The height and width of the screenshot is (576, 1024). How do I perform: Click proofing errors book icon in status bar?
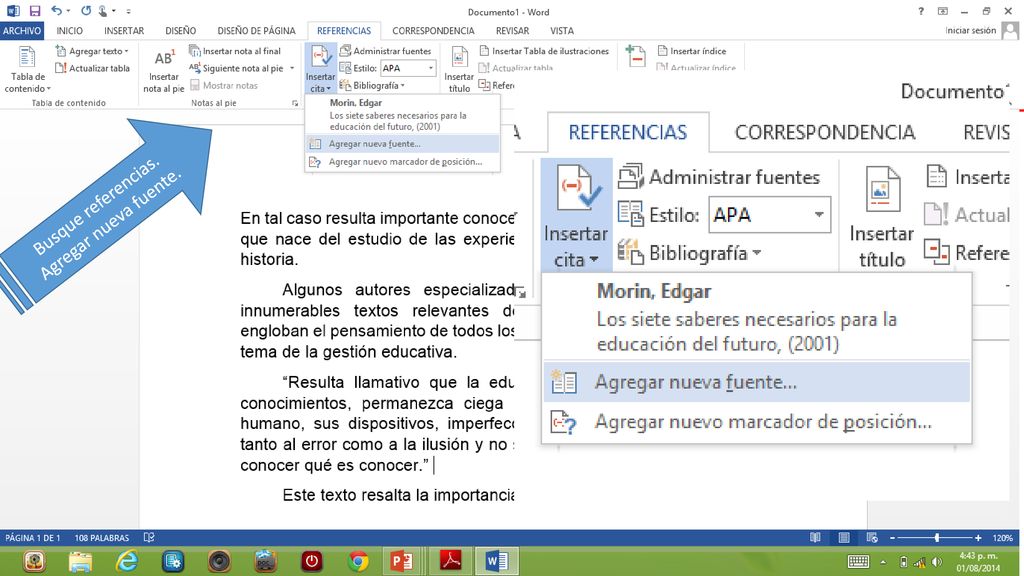point(149,537)
